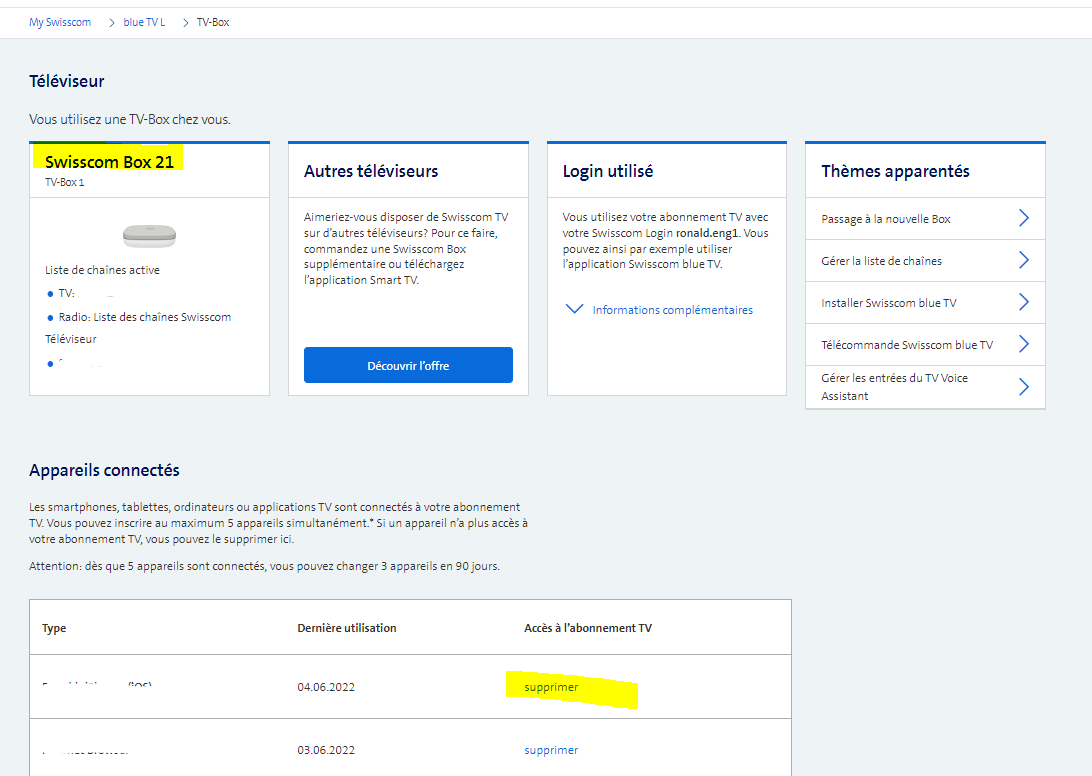Click arrow beside Installer Swisscom blue TV
The width and height of the screenshot is (1092, 776).
click(1023, 302)
